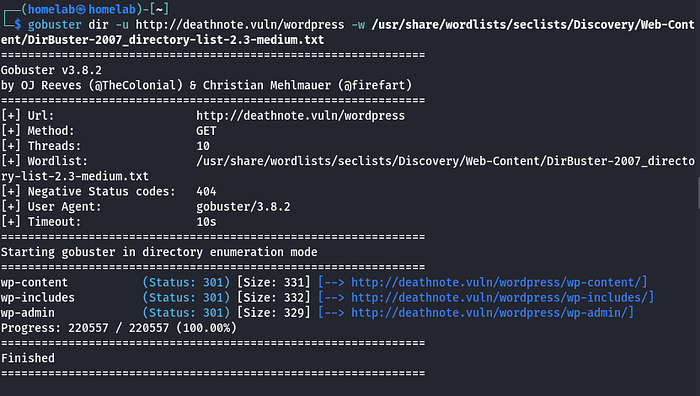Click the Progress 220557 / 220557 line

click(x=119, y=328)
